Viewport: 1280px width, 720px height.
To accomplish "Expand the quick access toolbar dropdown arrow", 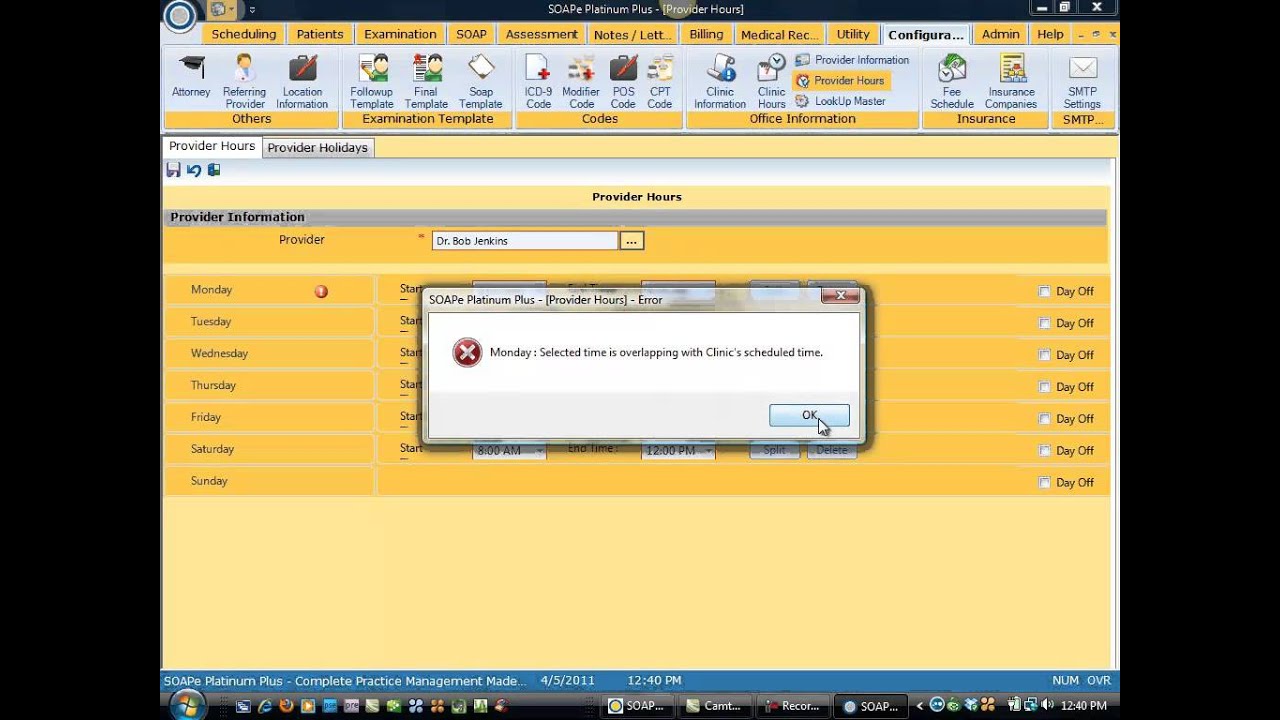I will pos(252,10).
